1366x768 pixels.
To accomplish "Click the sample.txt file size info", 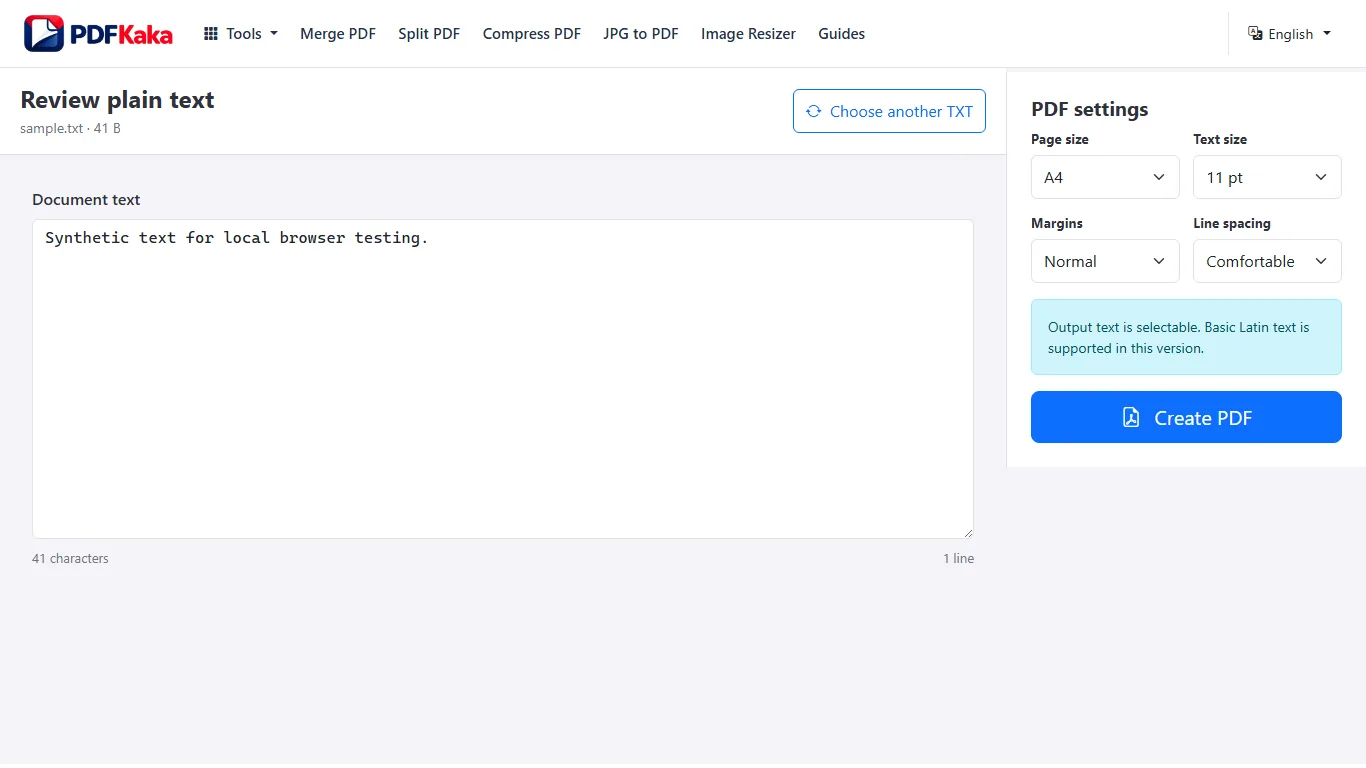I will [70, 128].
